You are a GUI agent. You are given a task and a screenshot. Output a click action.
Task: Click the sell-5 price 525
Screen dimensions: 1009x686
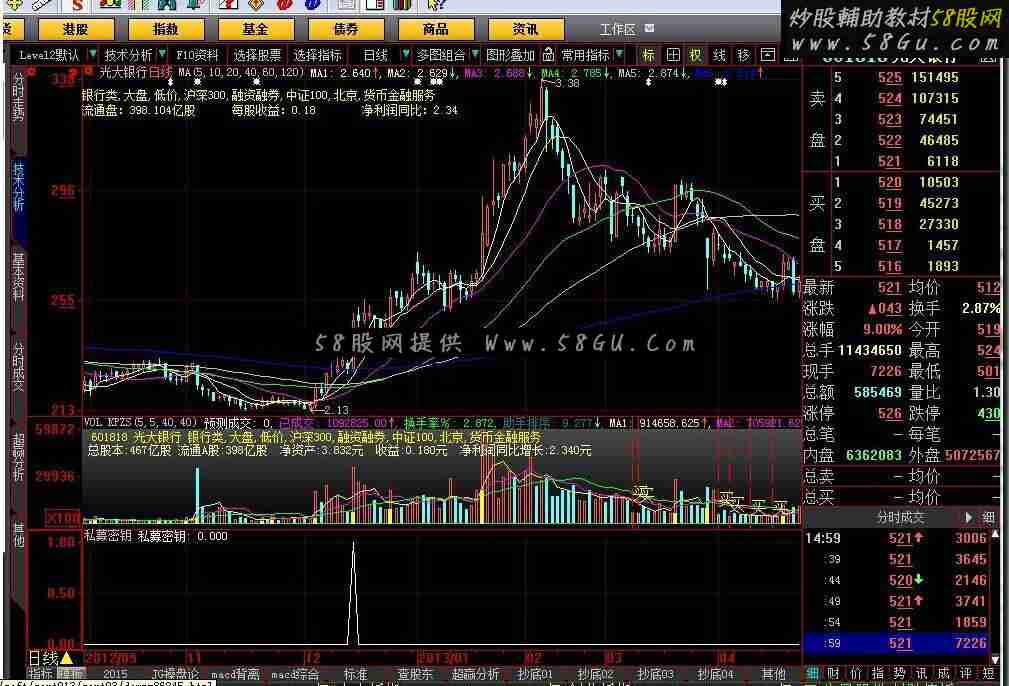click(889, 77)
